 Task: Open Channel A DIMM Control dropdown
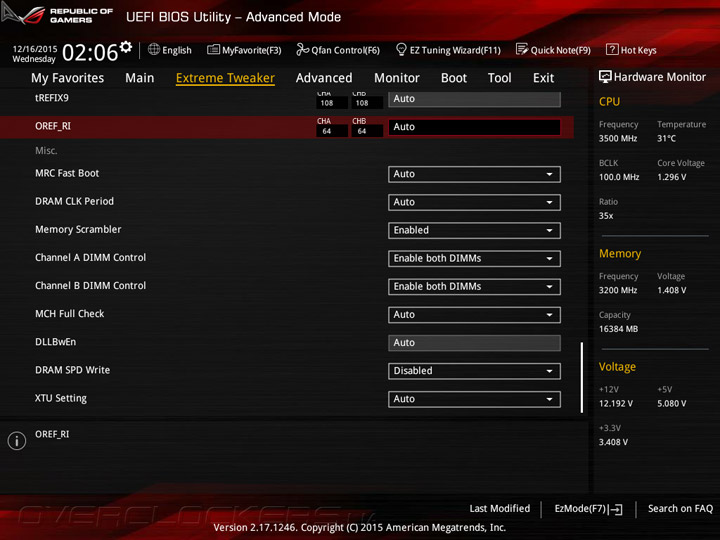(x=474, y=259)
